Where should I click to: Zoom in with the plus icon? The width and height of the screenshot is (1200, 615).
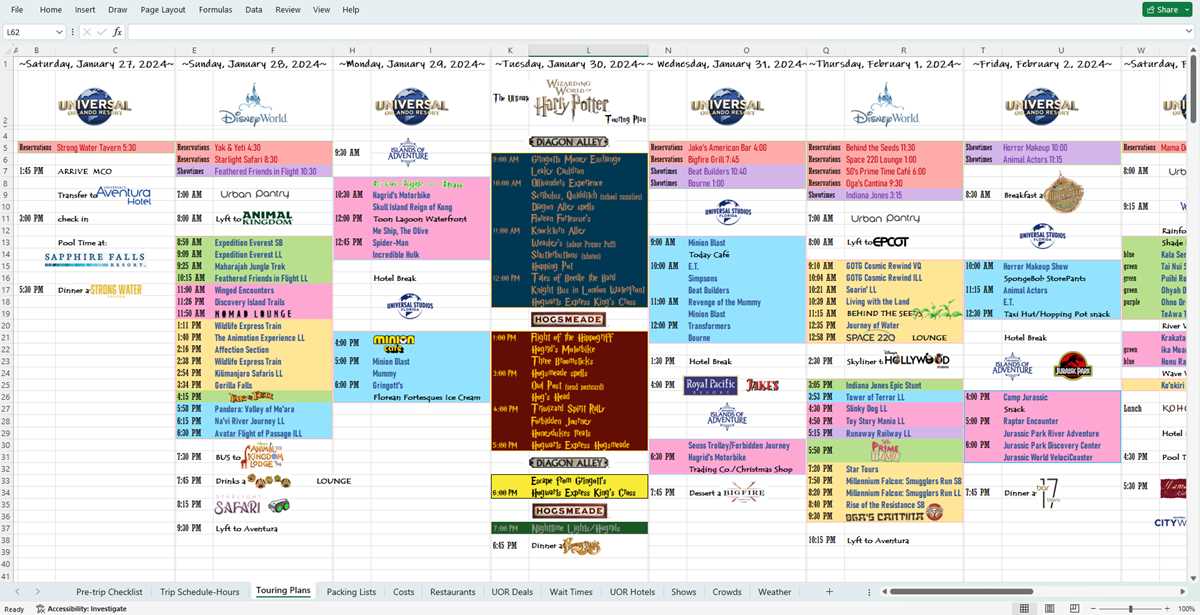click(x=1165, y=608)
